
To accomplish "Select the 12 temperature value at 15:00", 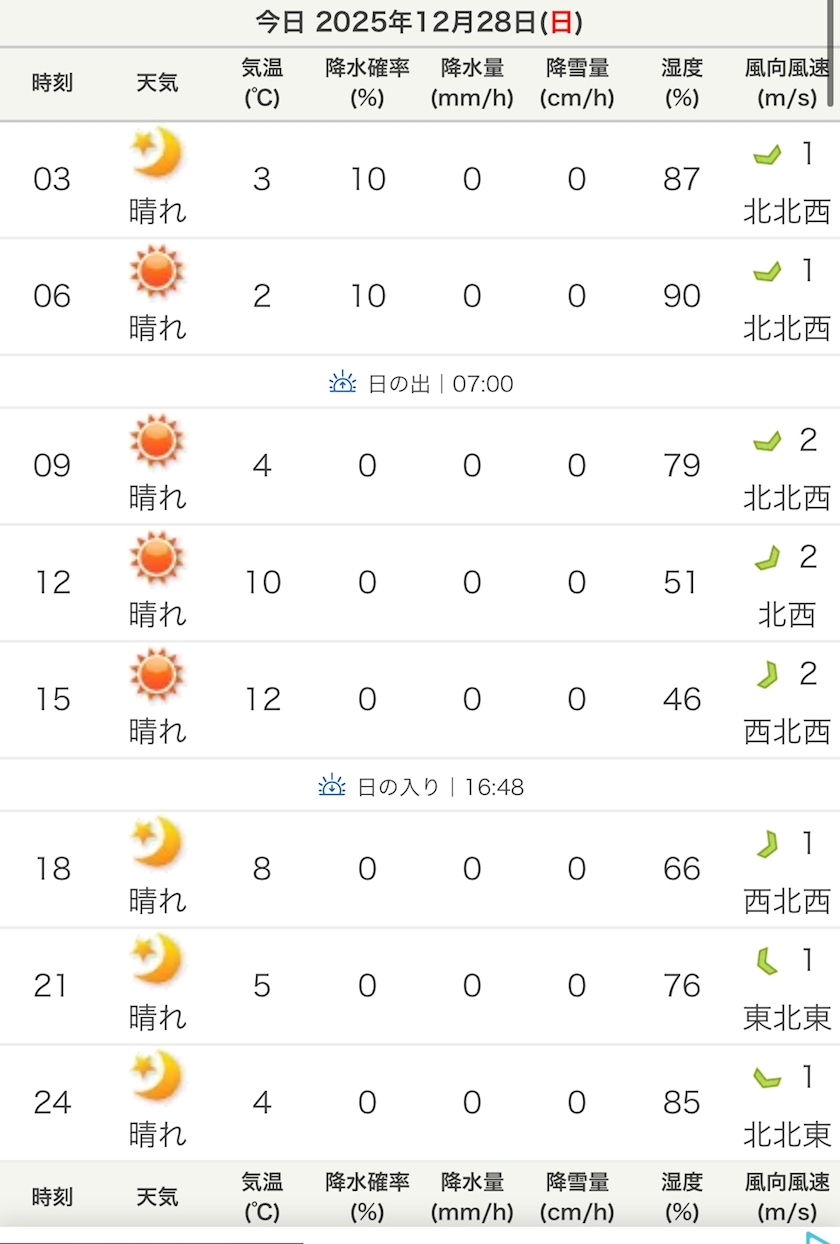I will click(x=262, y=699).
